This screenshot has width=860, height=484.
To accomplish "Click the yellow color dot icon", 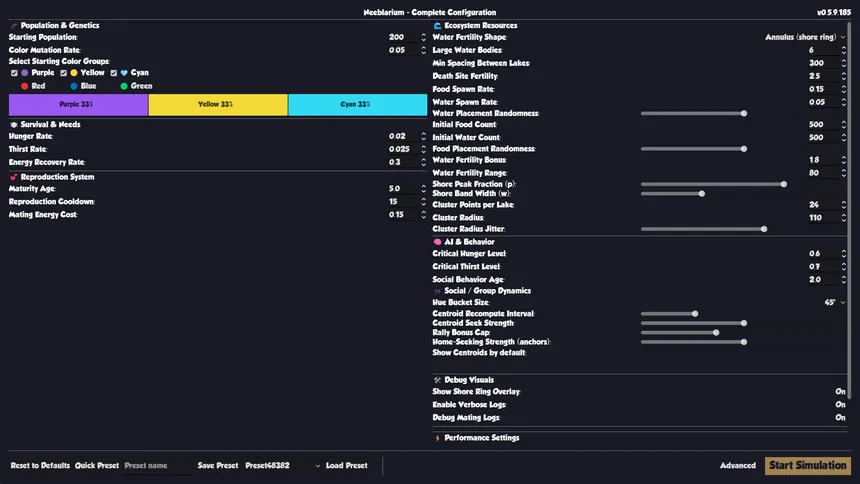I will coord(74,73).
